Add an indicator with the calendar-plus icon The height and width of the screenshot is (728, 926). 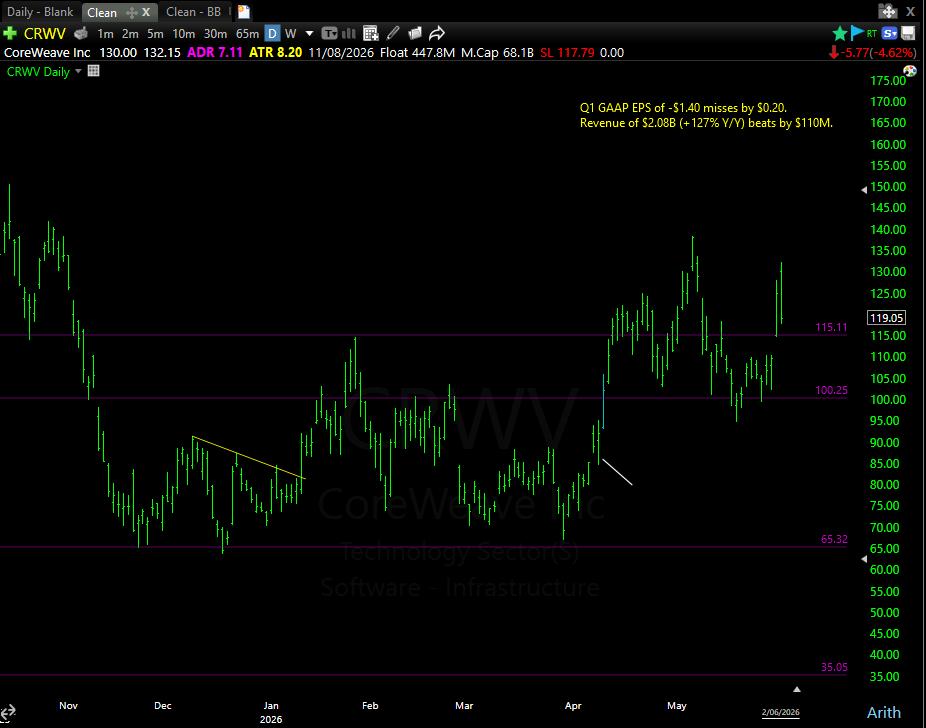370,33
